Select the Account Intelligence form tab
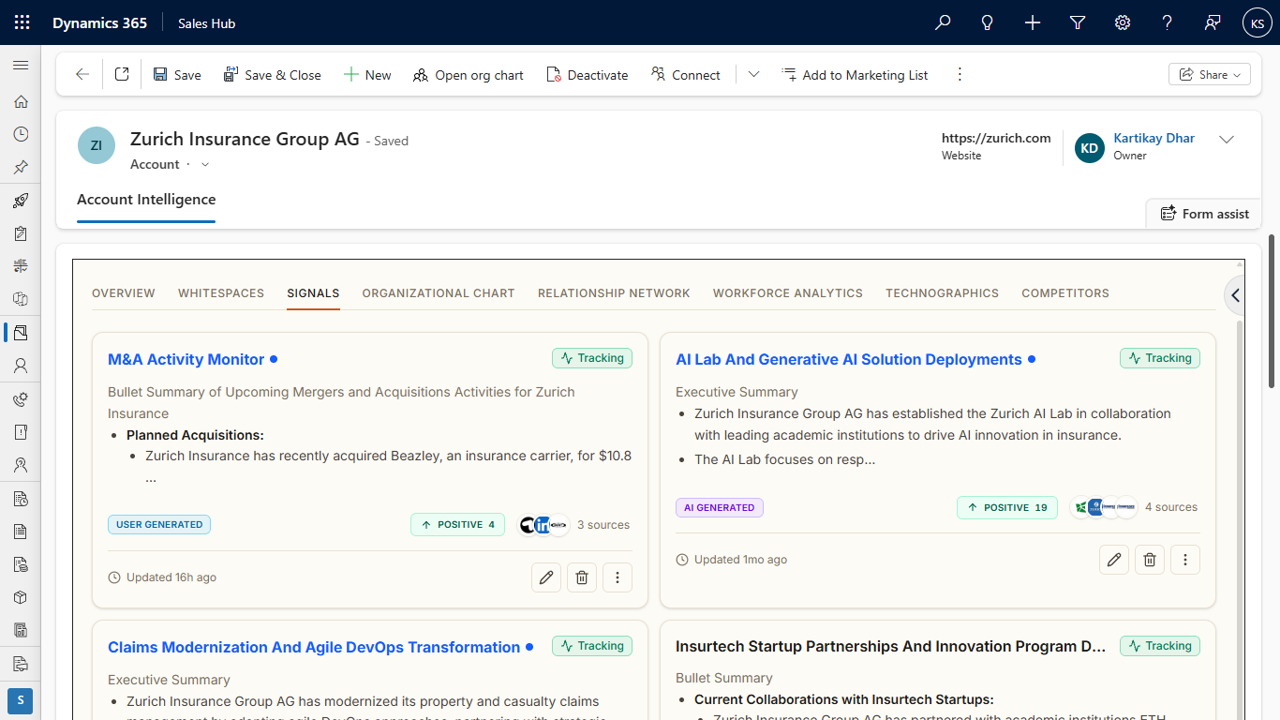1280x720 pixels. (x=146, y=199)
